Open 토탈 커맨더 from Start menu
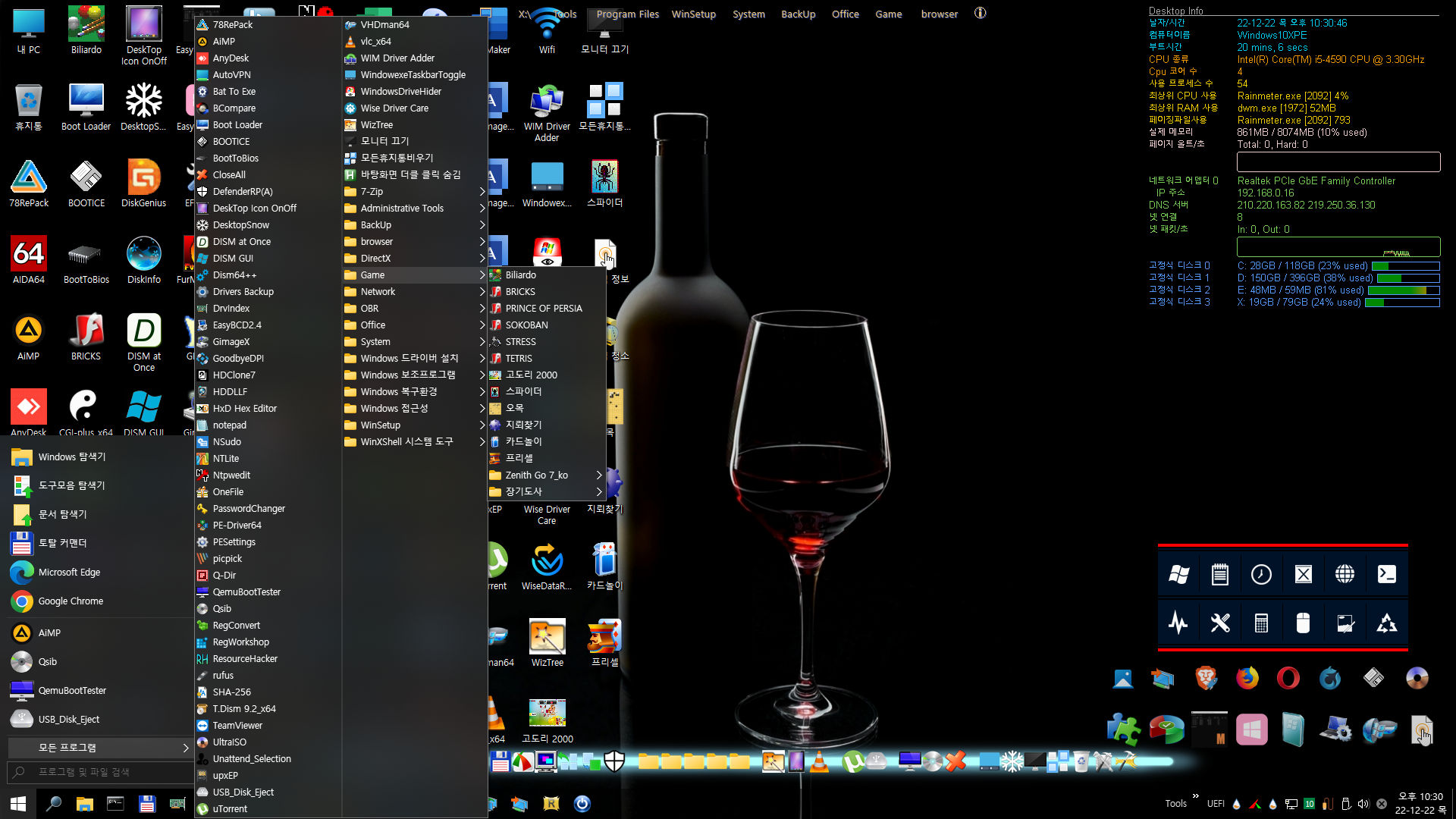 coord(99,544)
